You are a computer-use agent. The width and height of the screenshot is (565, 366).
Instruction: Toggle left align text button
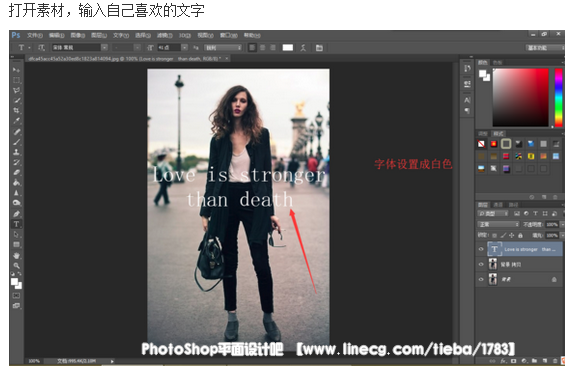click(x=252, y=48)
